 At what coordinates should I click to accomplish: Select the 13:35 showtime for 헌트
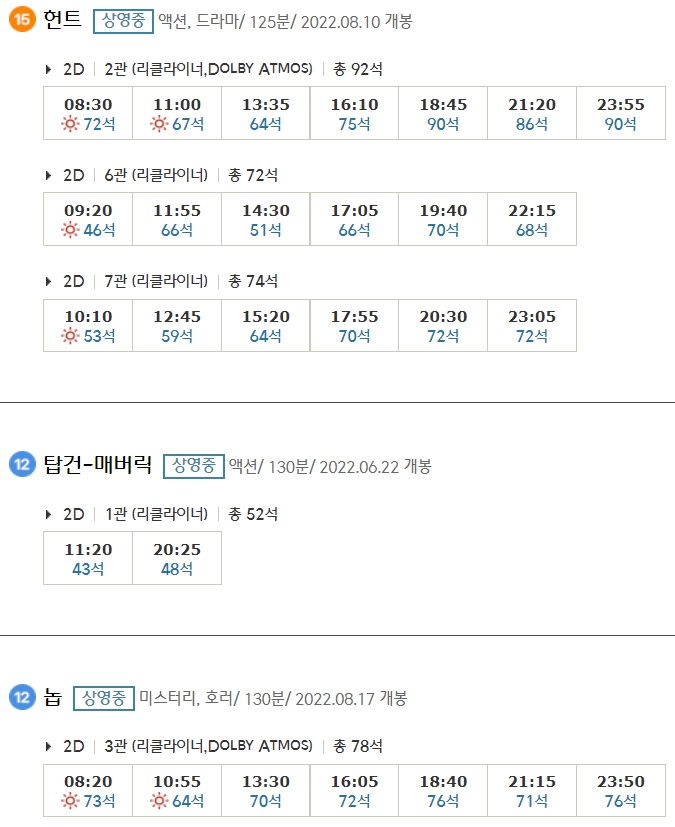click(x=264, y=112)
